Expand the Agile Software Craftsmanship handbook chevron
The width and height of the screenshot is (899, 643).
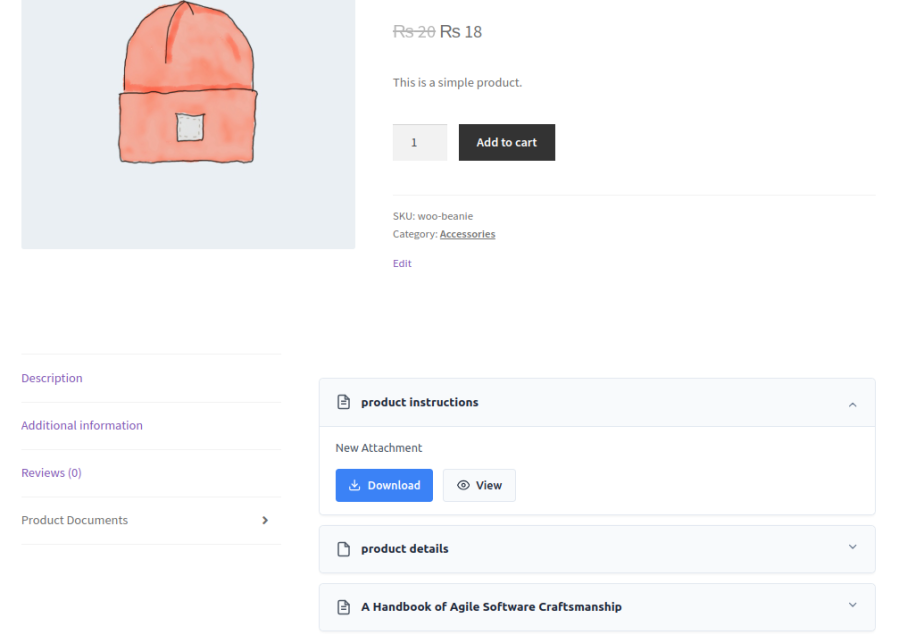coord(852,606)
